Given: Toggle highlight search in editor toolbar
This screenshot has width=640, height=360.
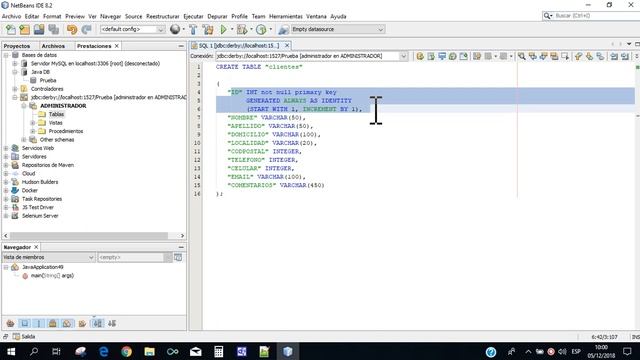Looking at the screenshot, I should pos(554,56).
